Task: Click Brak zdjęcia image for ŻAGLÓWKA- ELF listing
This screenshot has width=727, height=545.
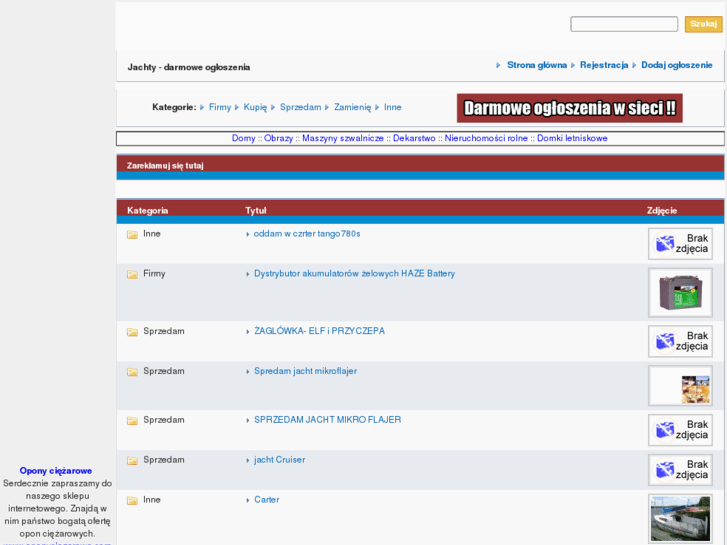Action: pyautogui.click(x=680, y=341)
